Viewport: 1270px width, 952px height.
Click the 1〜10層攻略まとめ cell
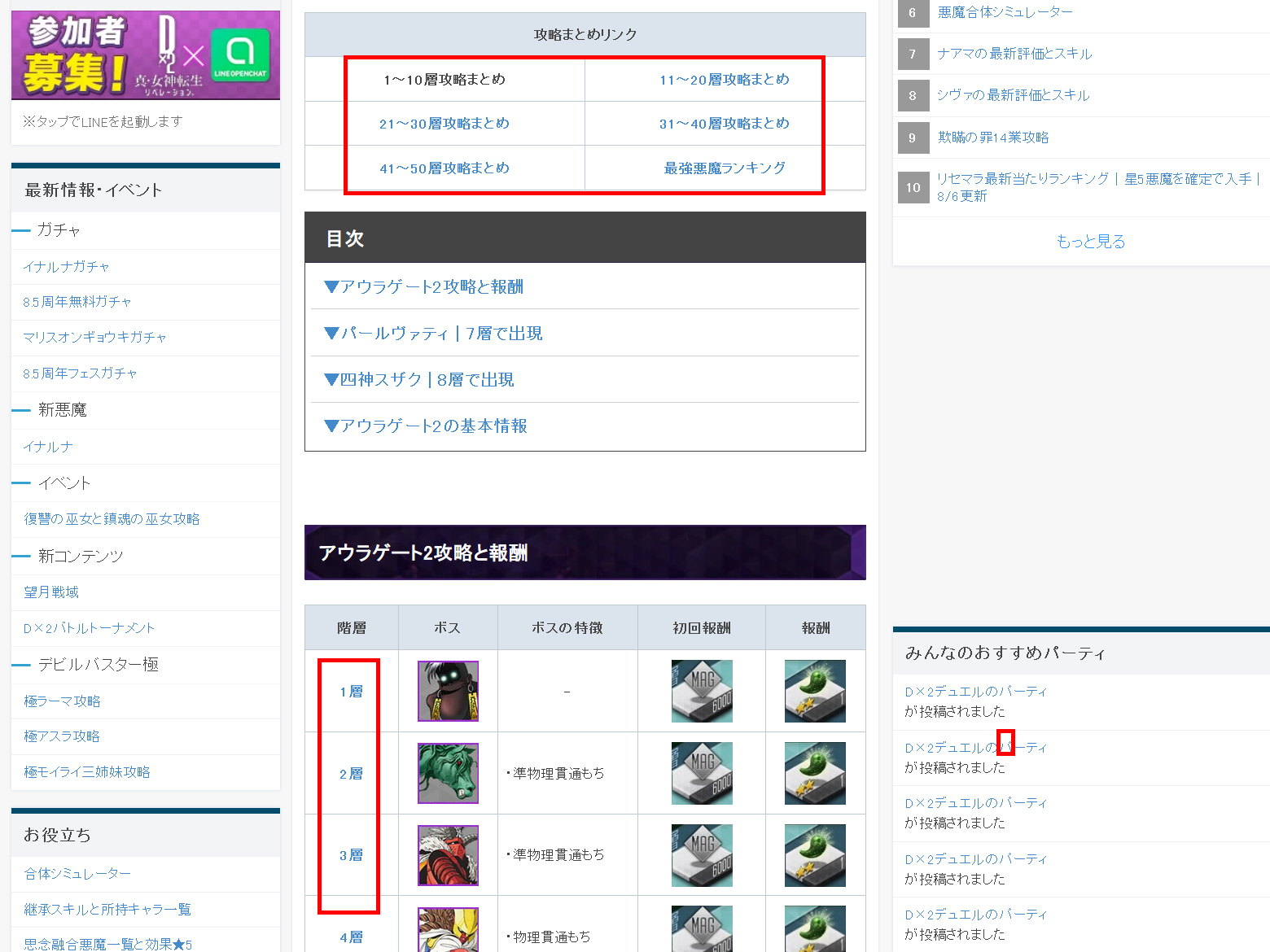coord(444,79)
